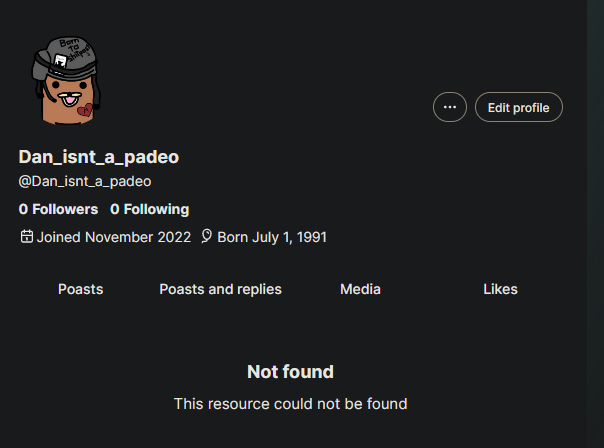Switch to the Poasts and replies tab

tap(220, 289)
